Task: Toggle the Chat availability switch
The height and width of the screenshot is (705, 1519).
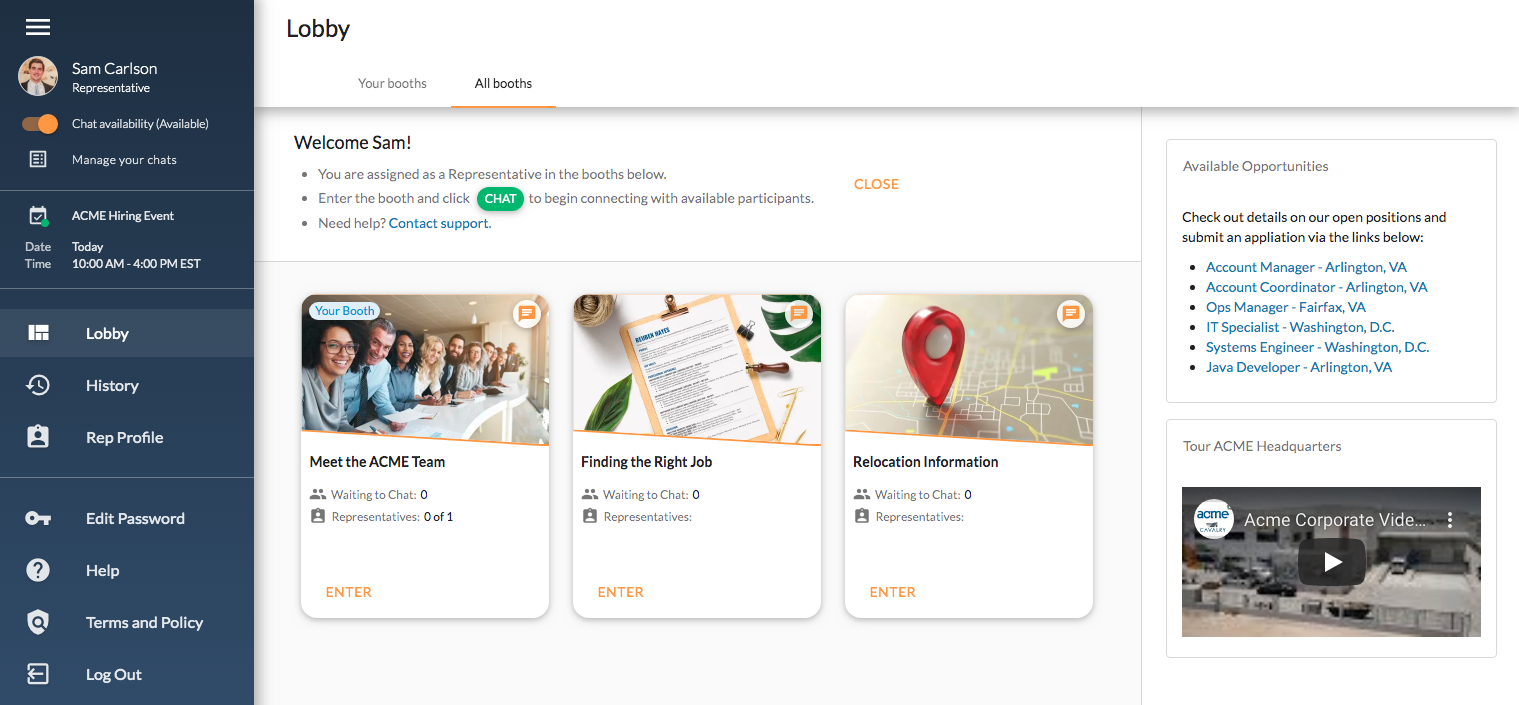Action: [40, 124]
